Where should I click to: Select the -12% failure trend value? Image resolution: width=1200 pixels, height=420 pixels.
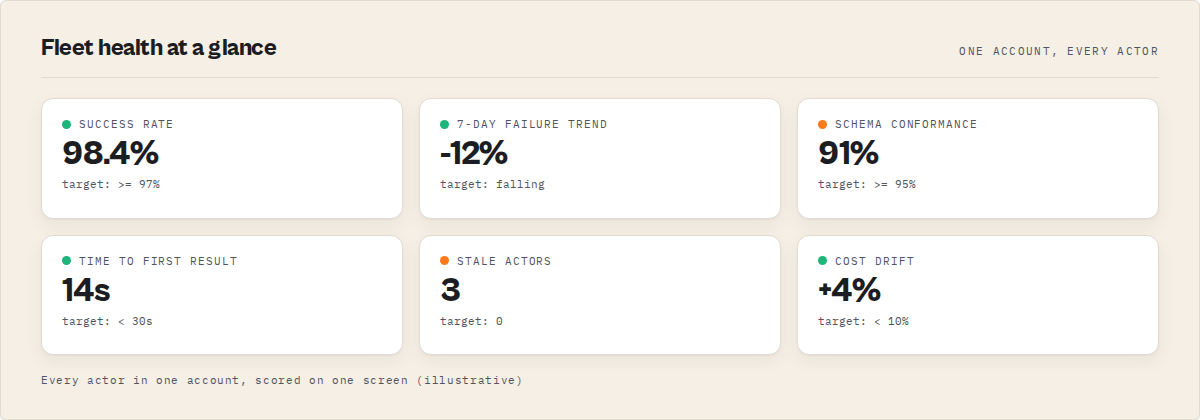coord(474,153)
